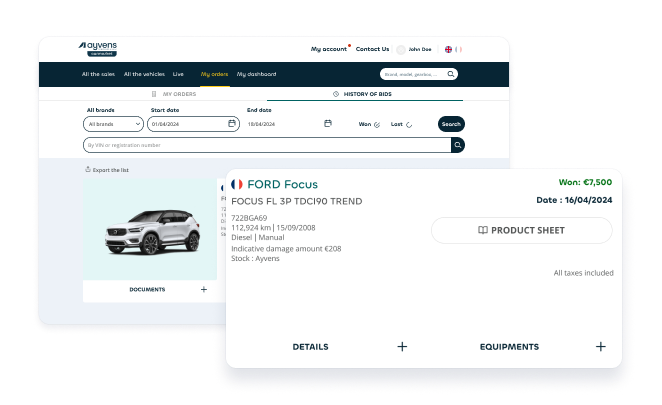Click the Ayvens logo

click(x=98, y=49)
